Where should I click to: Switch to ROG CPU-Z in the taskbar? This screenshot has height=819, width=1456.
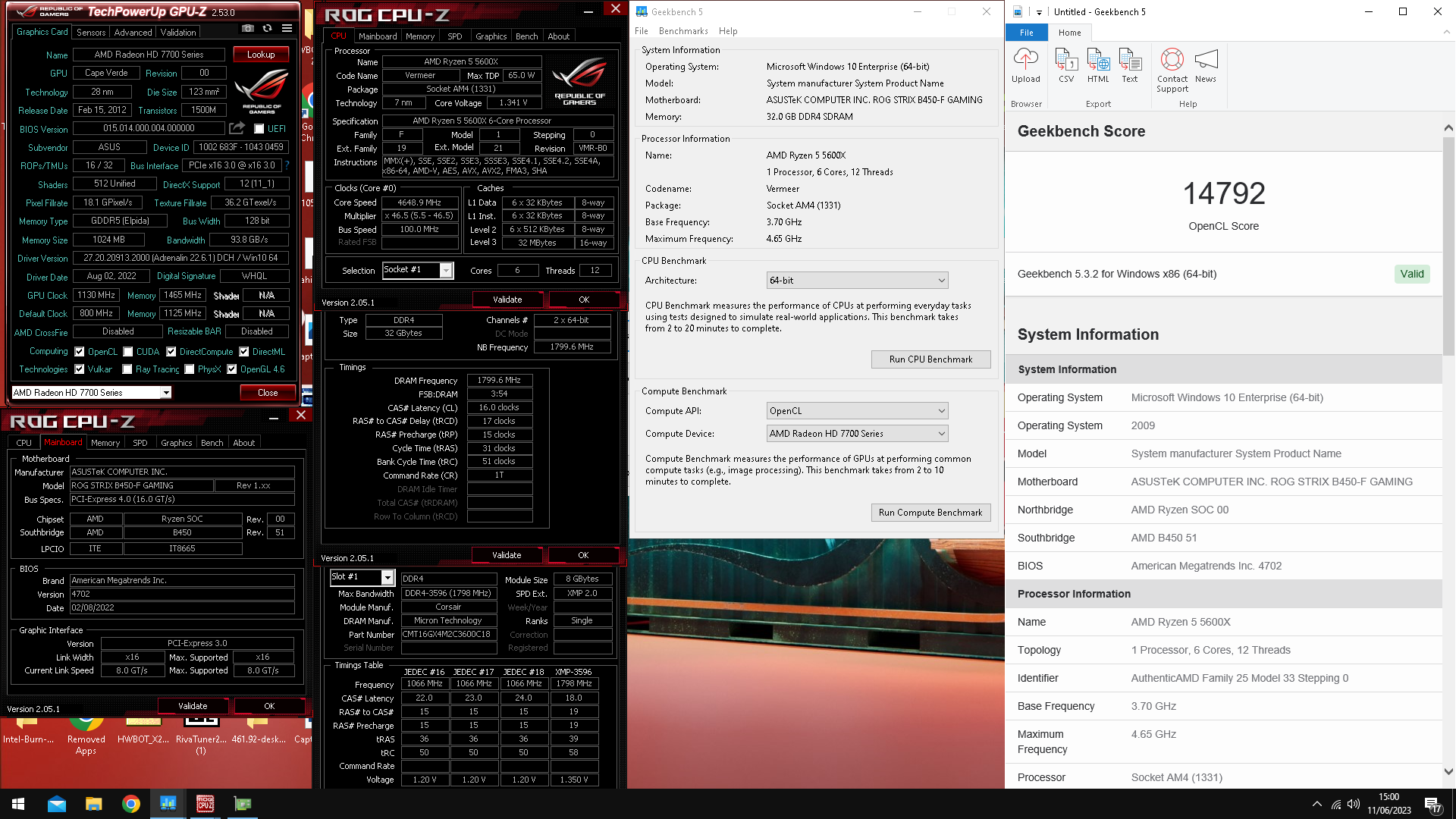tap(205, 804)
